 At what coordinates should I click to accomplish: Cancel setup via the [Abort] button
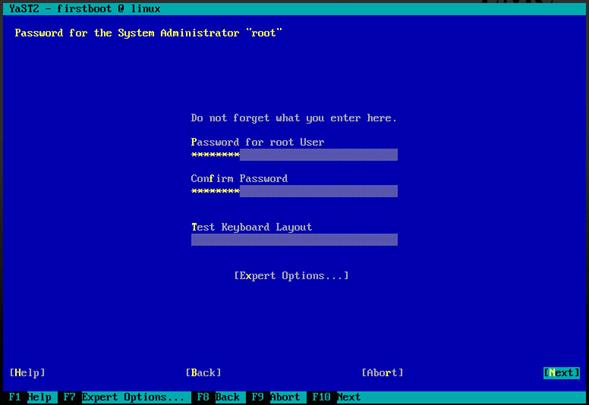382,373
